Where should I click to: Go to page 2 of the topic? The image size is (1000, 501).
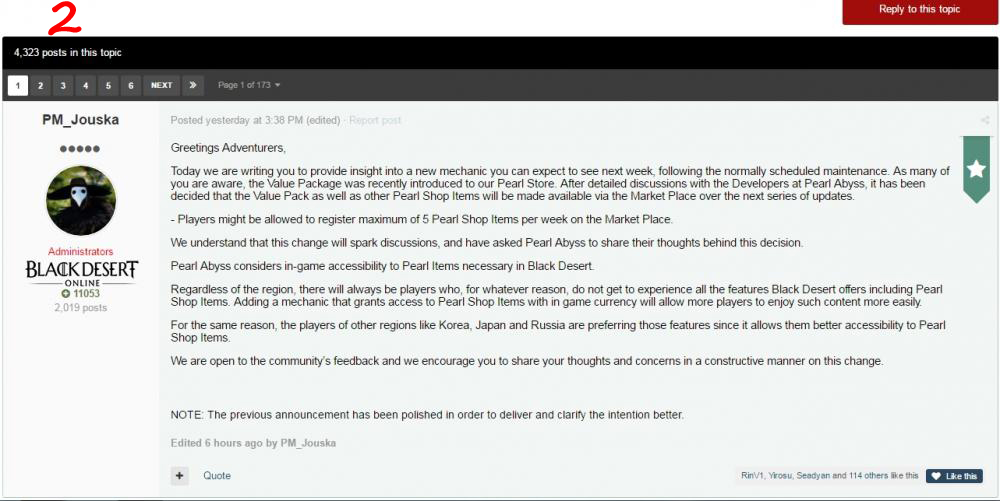point(40,85)
